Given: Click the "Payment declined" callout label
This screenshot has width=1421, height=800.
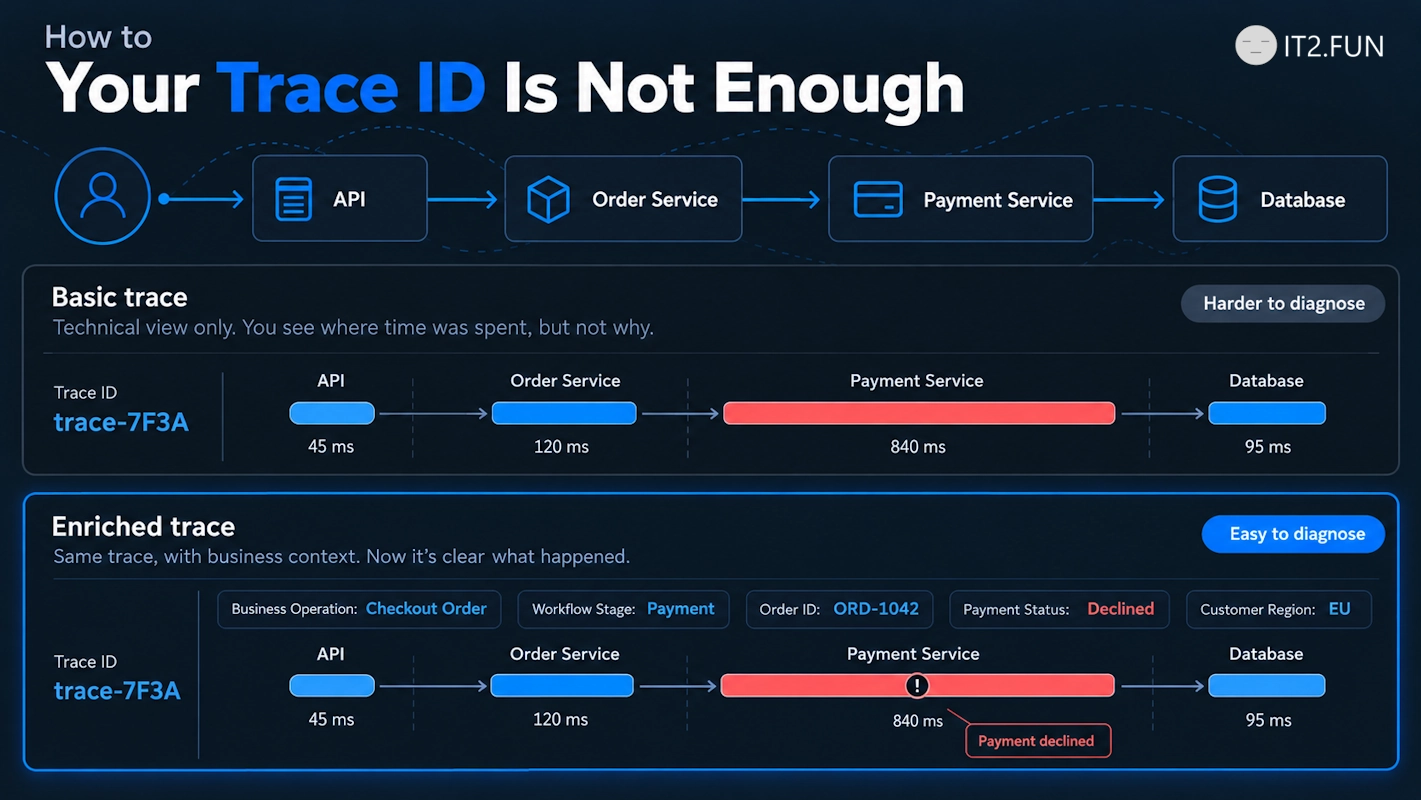Looking at the screenshot, I should pyautogui.click(x=1036, y=741).
